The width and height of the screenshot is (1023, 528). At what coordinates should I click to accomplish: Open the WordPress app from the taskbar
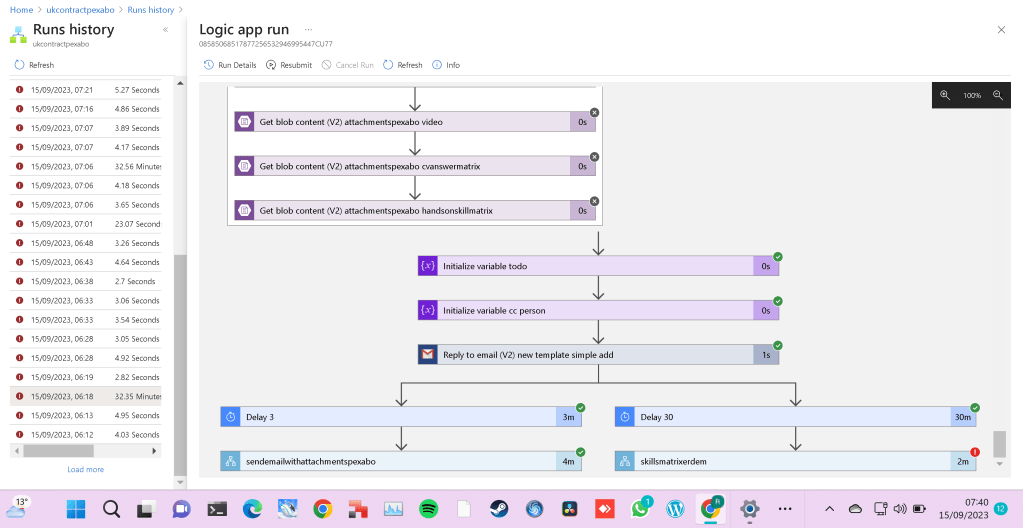676,509
